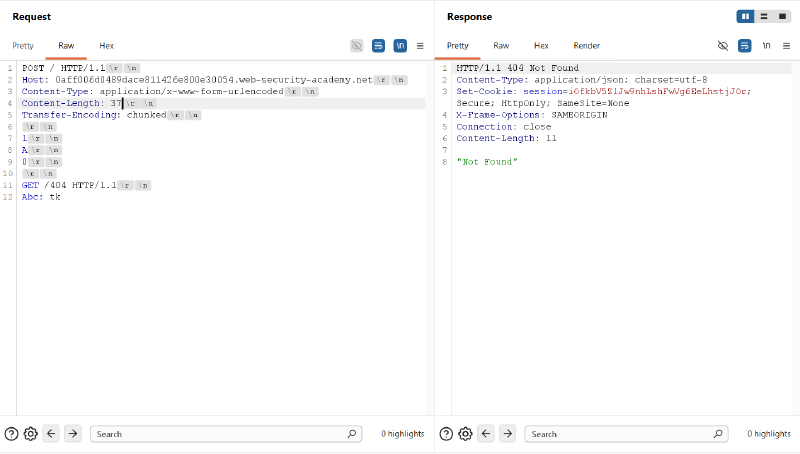This screenshot has width=800, height=454.
Task: Open the Response Render tab
Action: (x=587, y=46)
